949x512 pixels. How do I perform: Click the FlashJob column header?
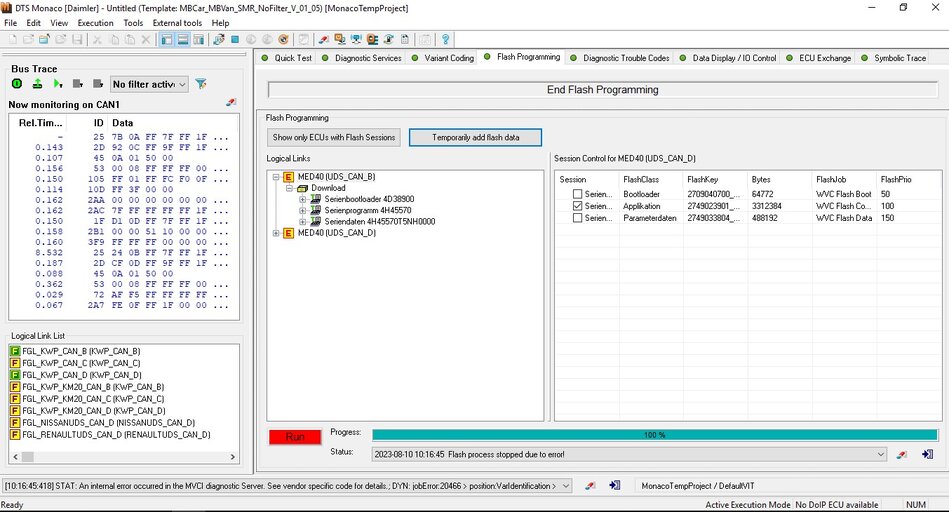(x=844, y=180)
